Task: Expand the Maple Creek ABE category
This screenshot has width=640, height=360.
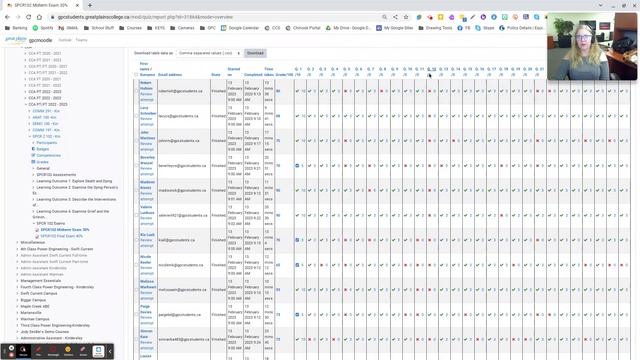Action: [x=17, y=307]
